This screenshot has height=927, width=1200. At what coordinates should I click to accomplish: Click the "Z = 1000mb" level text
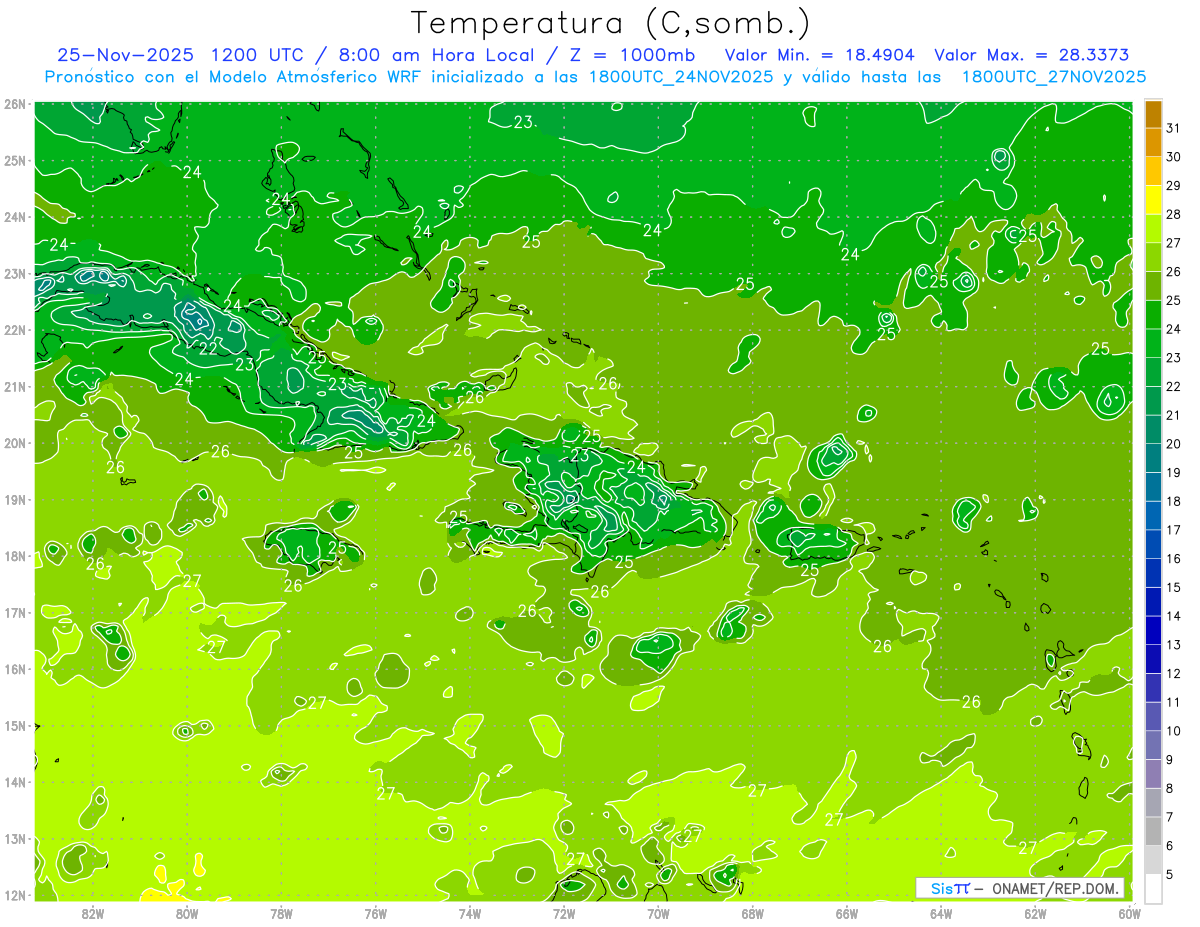pyautogui.click(x=630, y=55)
